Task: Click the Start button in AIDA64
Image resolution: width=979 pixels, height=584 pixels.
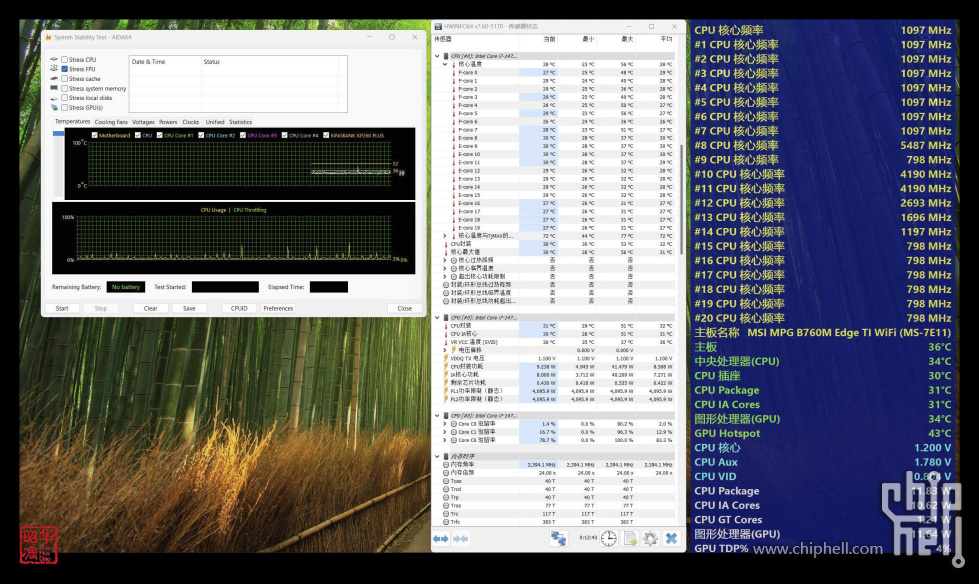Action: 62,309
